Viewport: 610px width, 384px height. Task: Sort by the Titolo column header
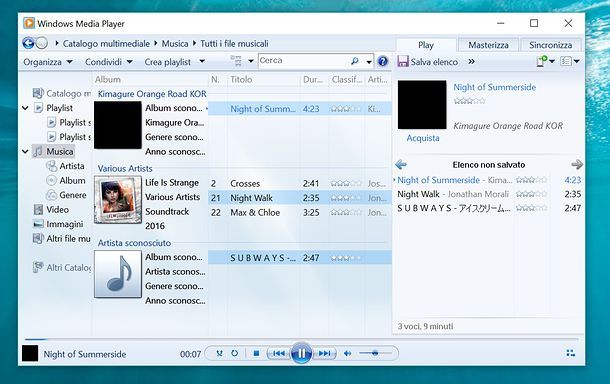263,79
